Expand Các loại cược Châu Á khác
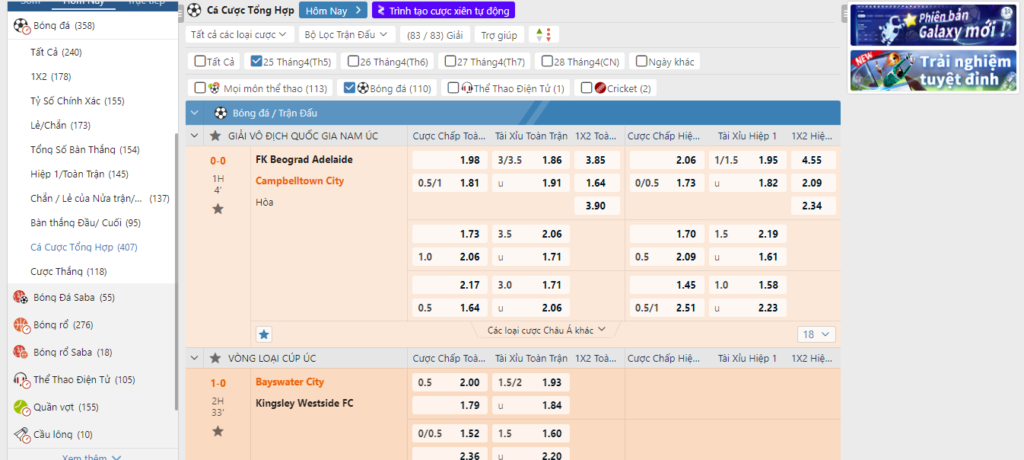This screenshot has width=1024, height=460. (547, 331)
